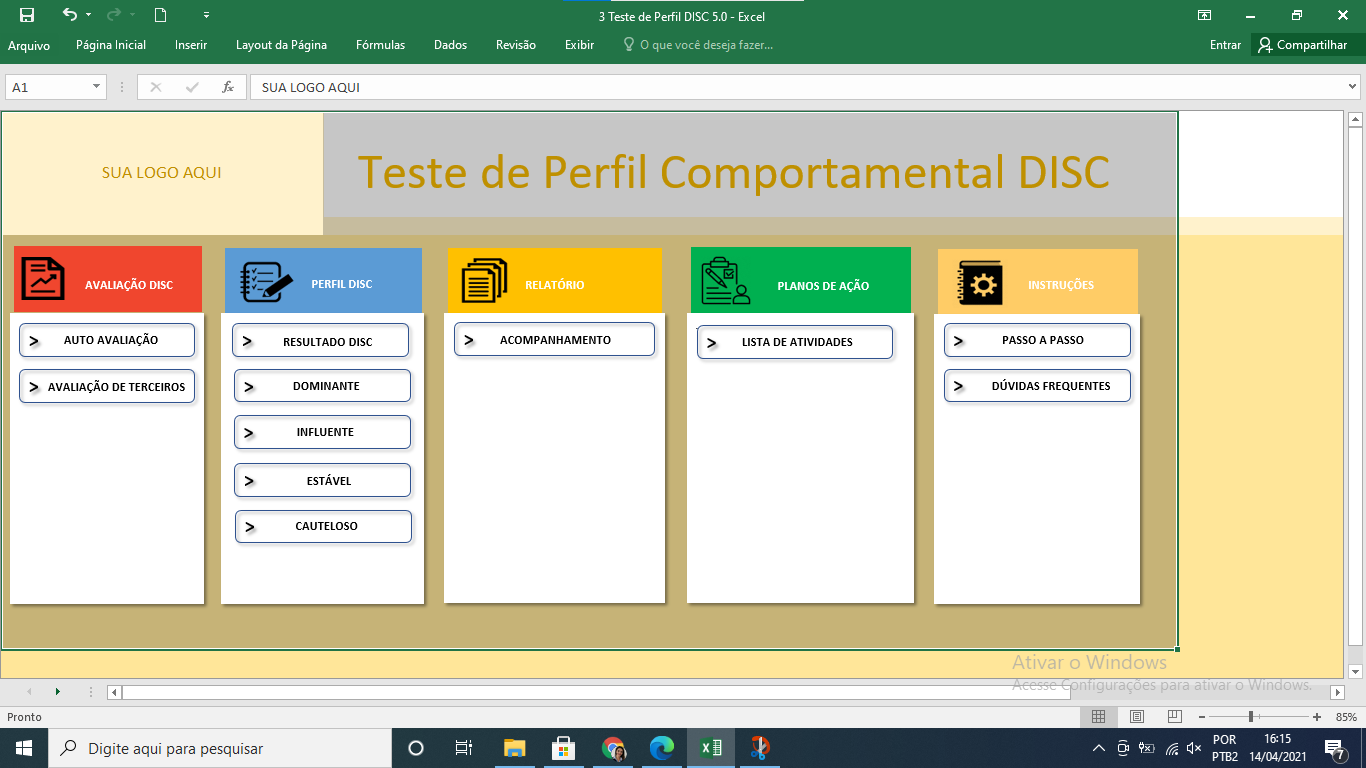
Task: Open the RESULTADO DISC page
Action: tap(322, 340)
